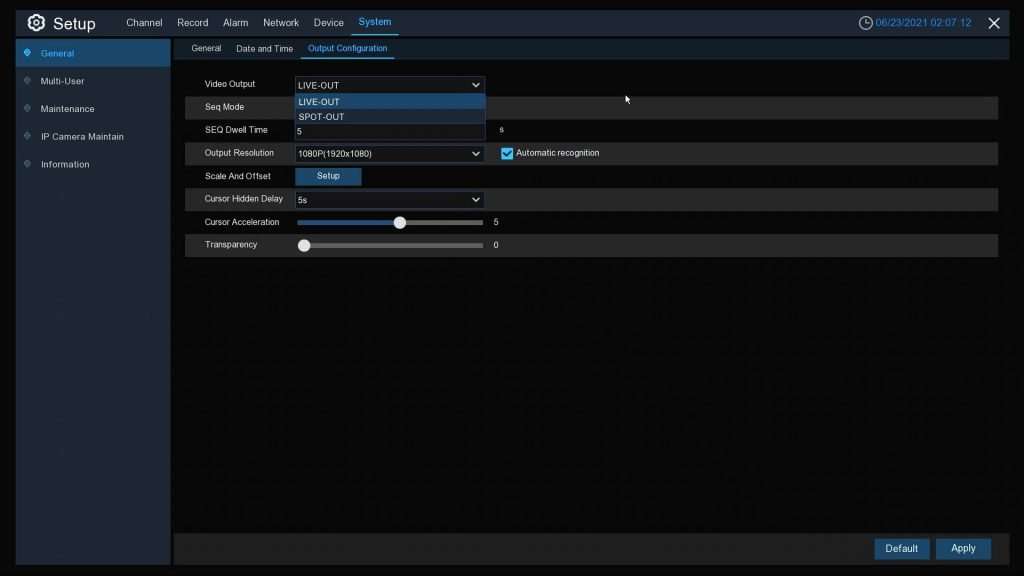Click the SEQ Dwell Time input field
Viewport: 1024px width, 576px height.
coord(389,131)
